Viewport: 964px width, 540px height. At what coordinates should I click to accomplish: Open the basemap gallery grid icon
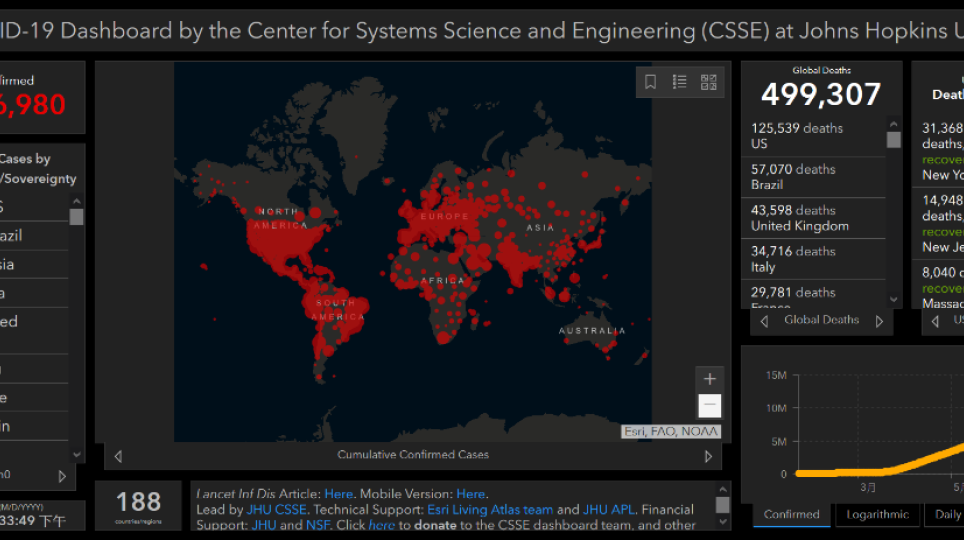click(708, 82)
